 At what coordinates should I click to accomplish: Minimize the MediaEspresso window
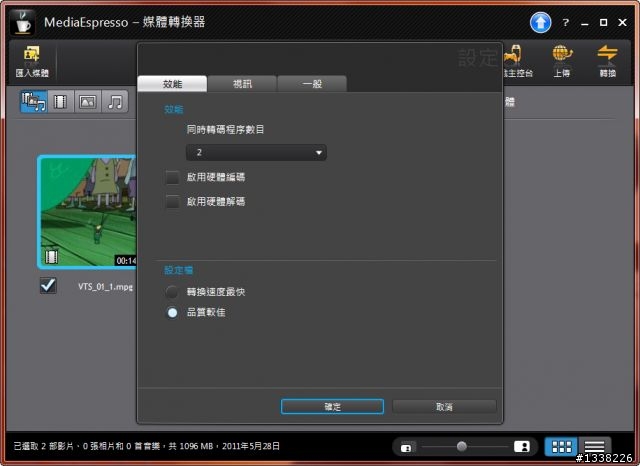click(x=584, y=23)
